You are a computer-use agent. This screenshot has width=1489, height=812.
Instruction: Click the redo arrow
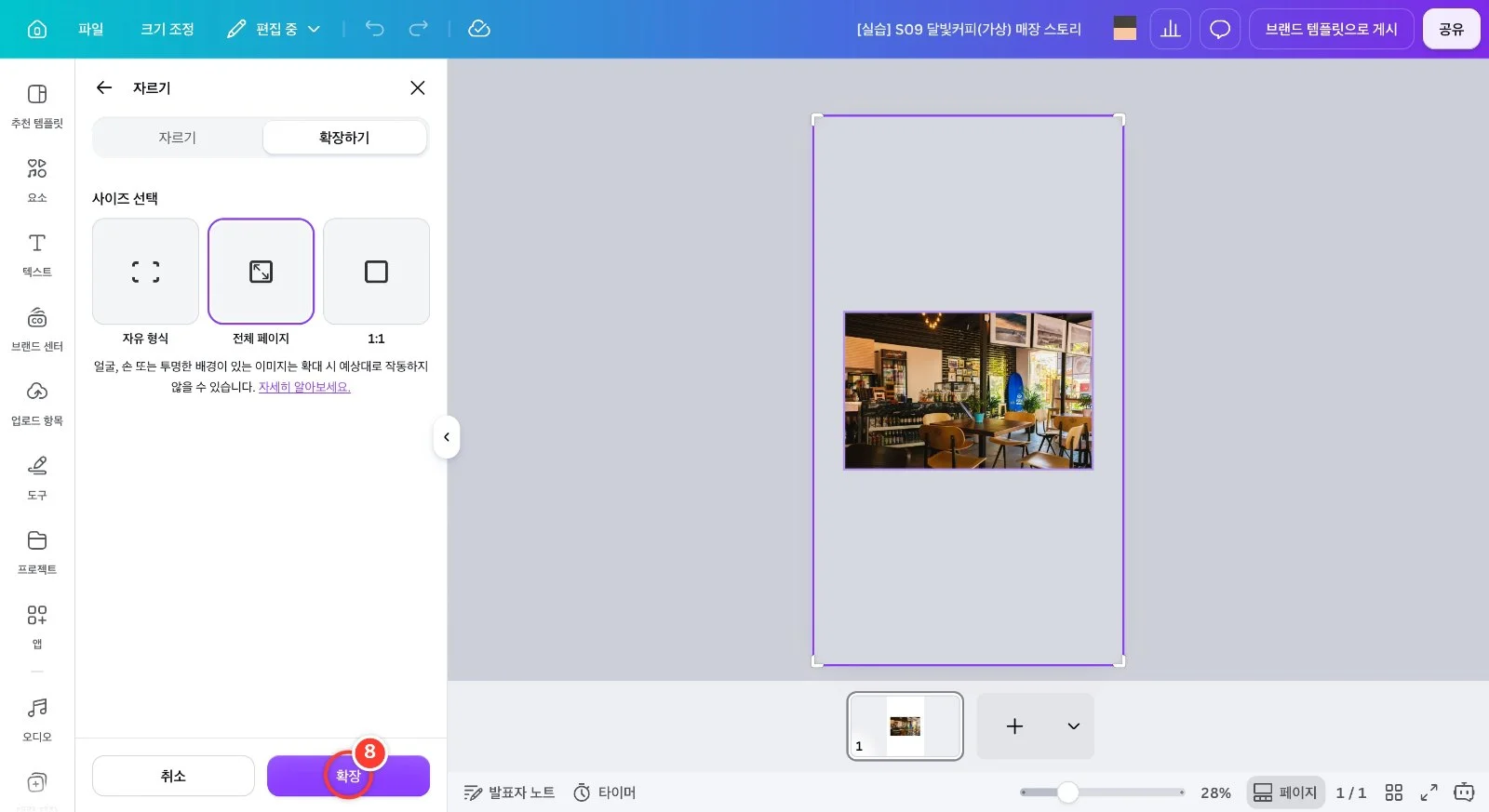419,29
